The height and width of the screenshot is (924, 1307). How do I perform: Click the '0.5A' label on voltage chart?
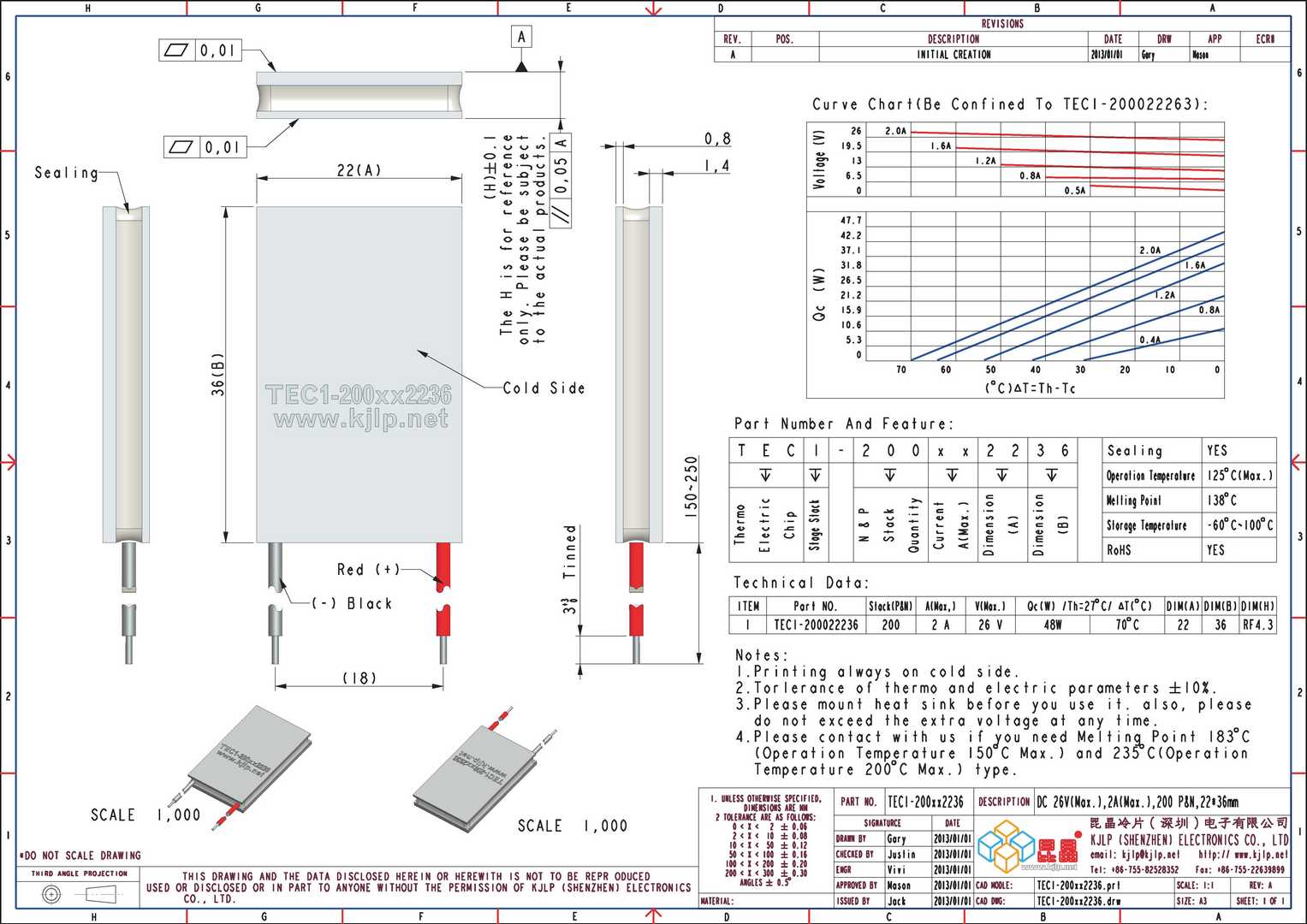1075,191
